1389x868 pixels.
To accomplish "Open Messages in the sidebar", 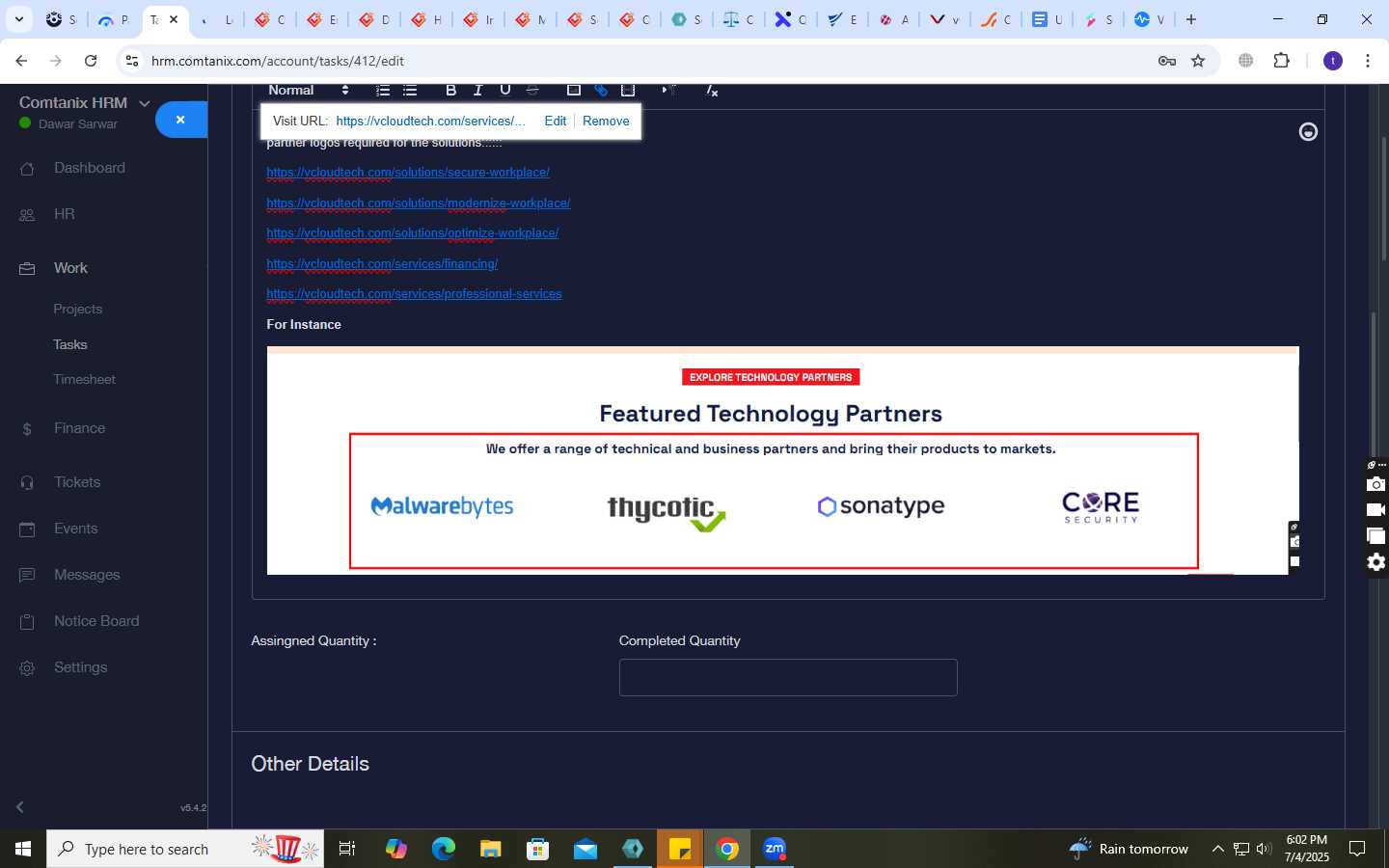I will tap(87, 575).
